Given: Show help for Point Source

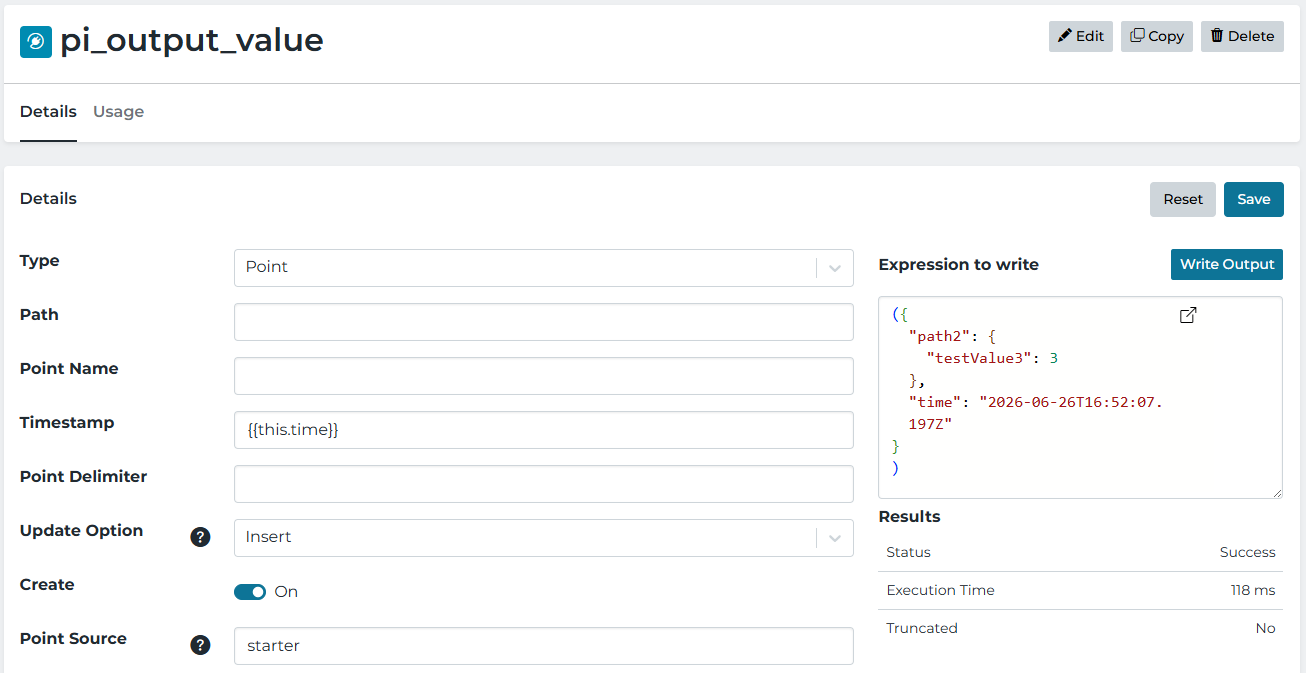Looking at the screenshot, I should click(x=201, y=645).
